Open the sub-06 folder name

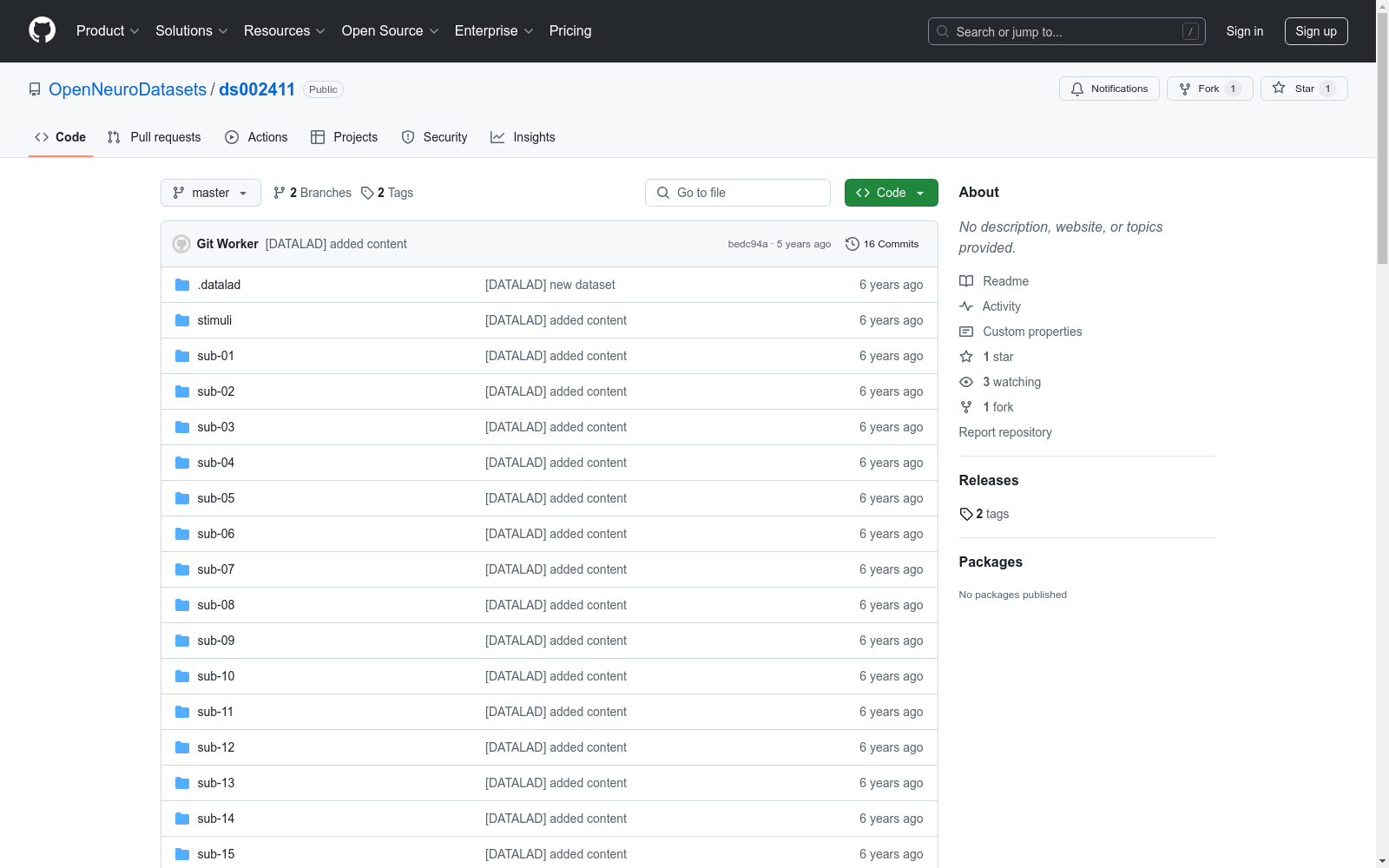[x=215, y=534]
